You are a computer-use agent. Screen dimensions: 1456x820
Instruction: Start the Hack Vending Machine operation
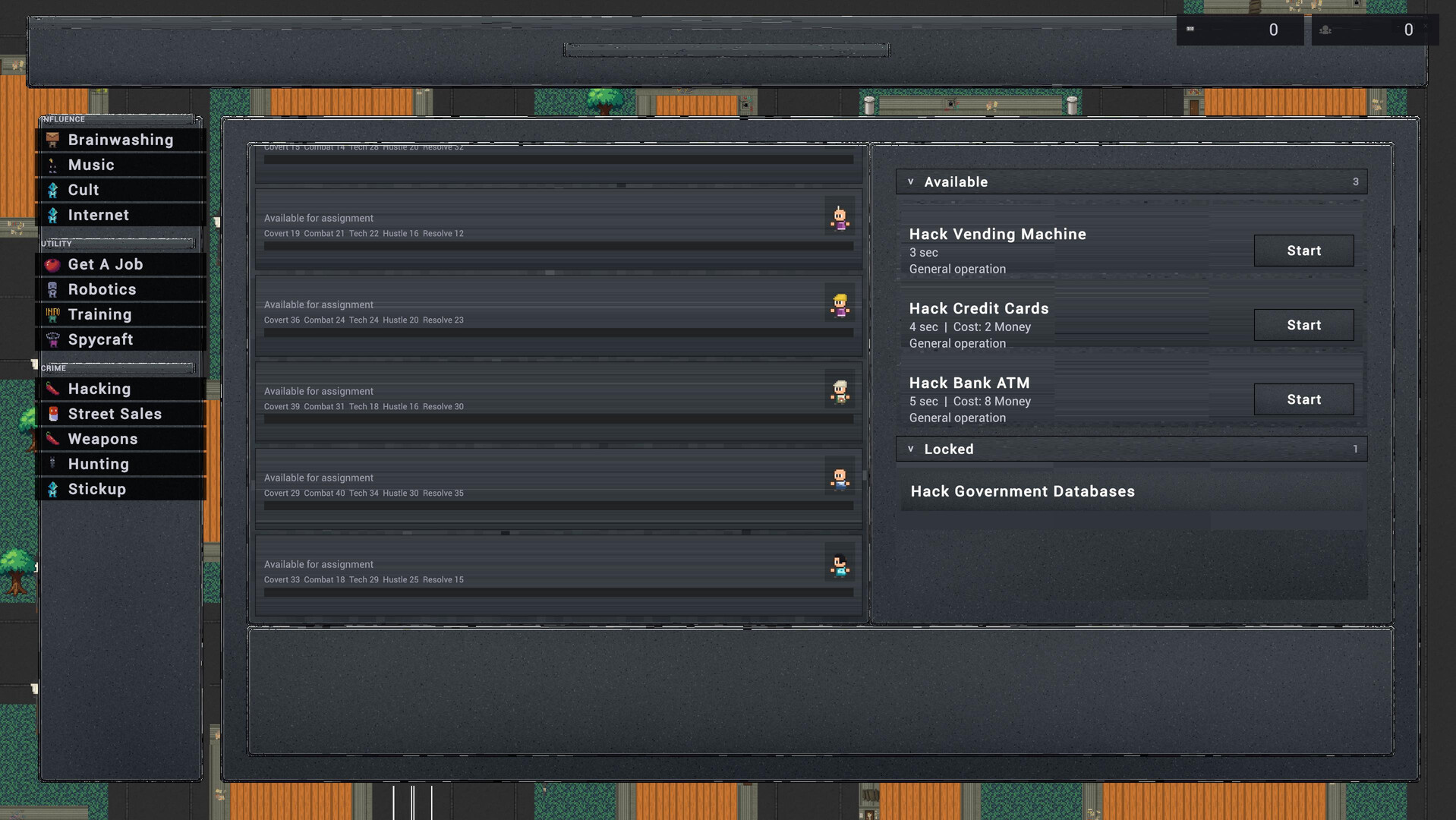pyautogui.click(x=1303, y=251)
